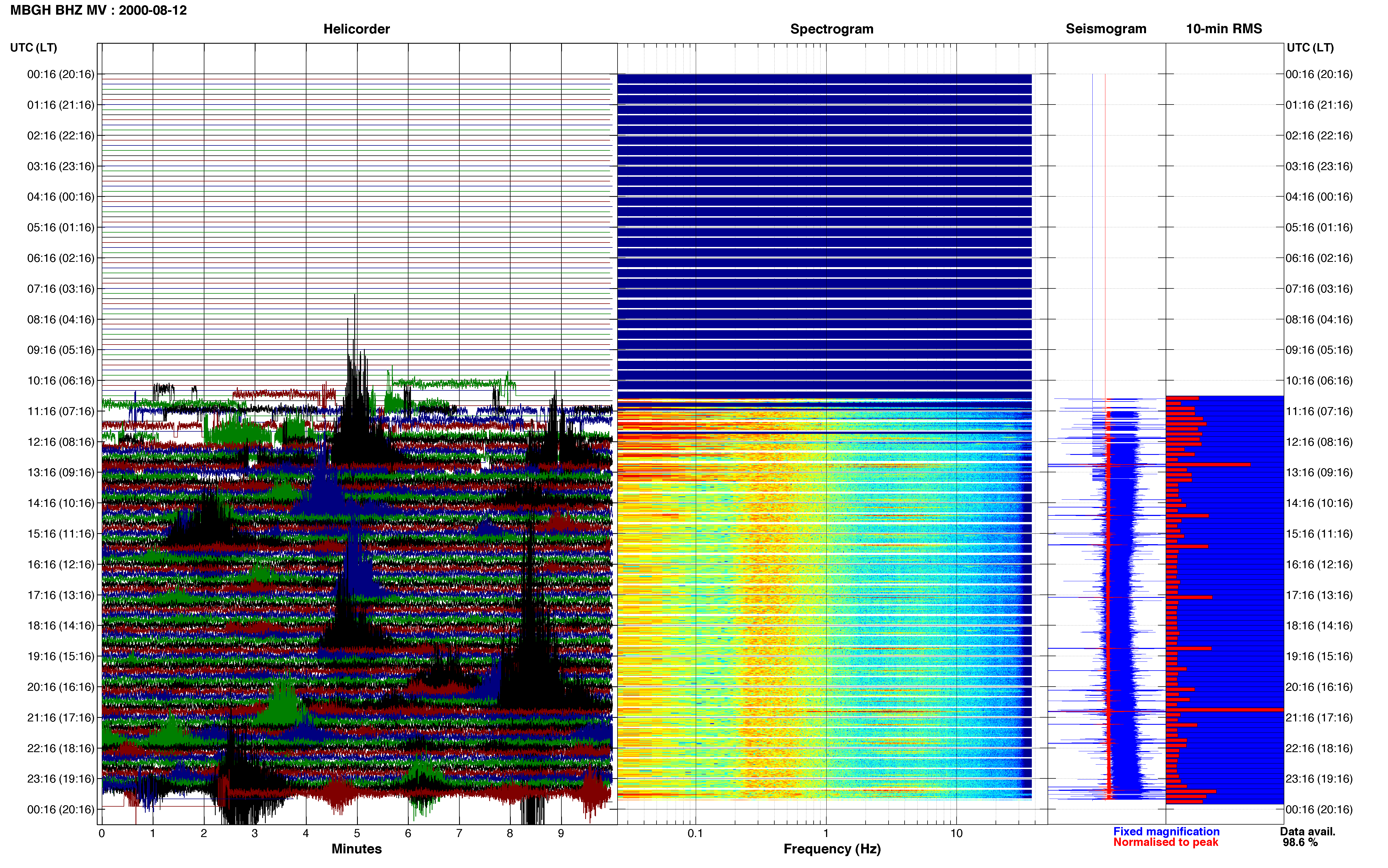This screenshot has width=1388, height=868.
Task: Click the UTC (LT) header beside the RMS panel
Action: coord(1310,48)
